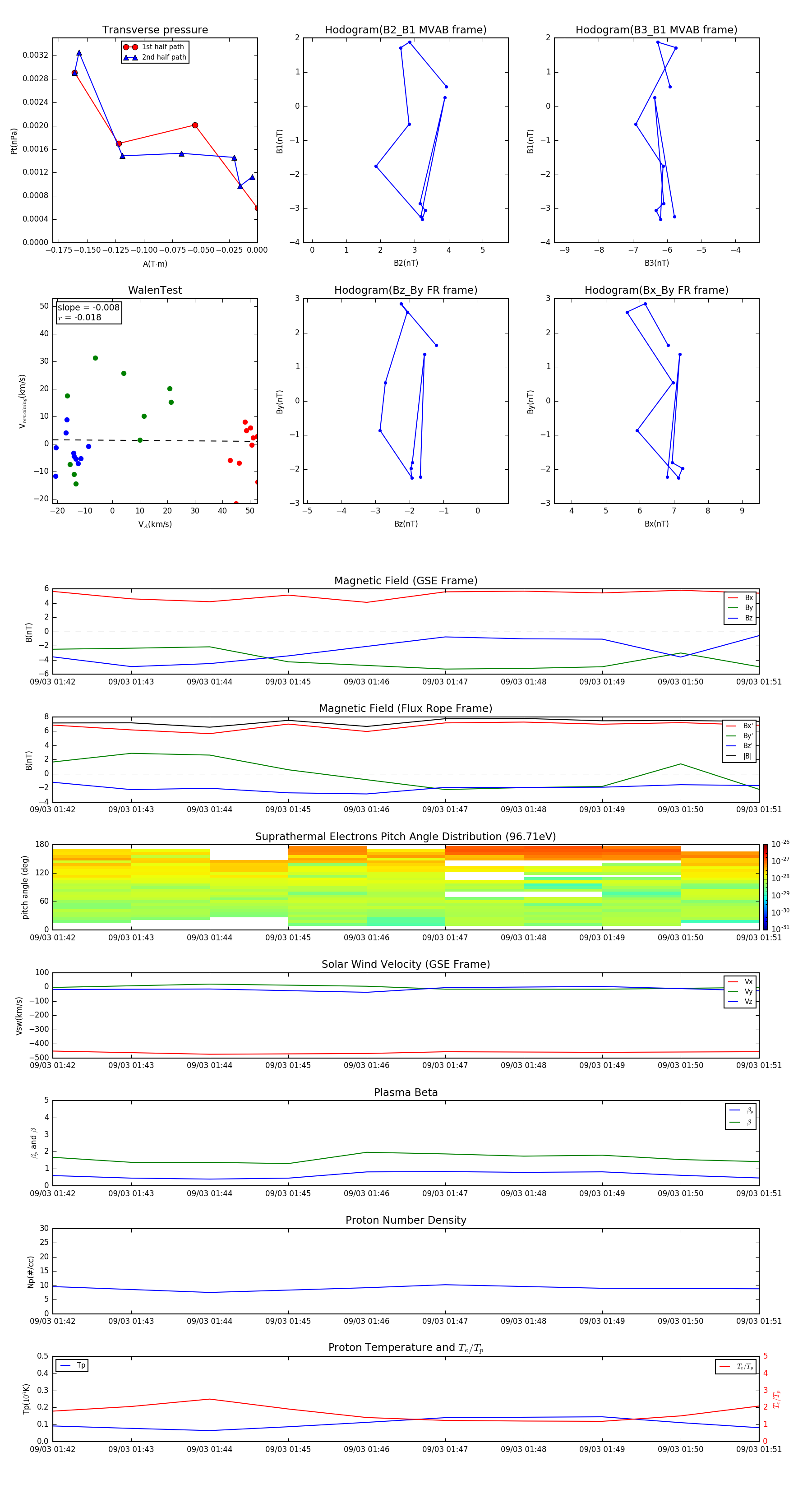The height and width of the screenshot is (1489, 812).
Task: Click the 'pitch angle (deg)' axis label
Action: point(25,887)
